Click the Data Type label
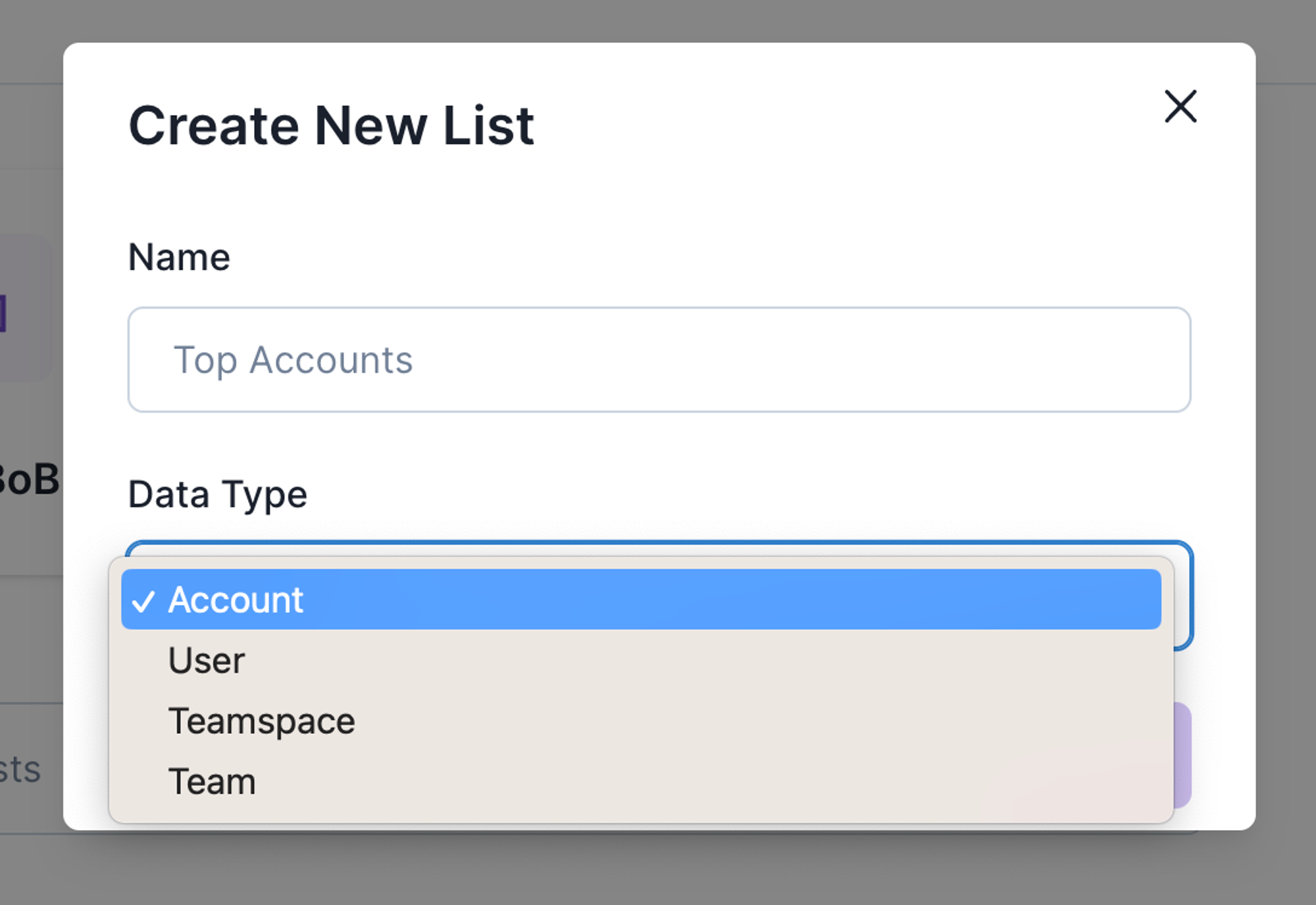 tap(218, 494)
